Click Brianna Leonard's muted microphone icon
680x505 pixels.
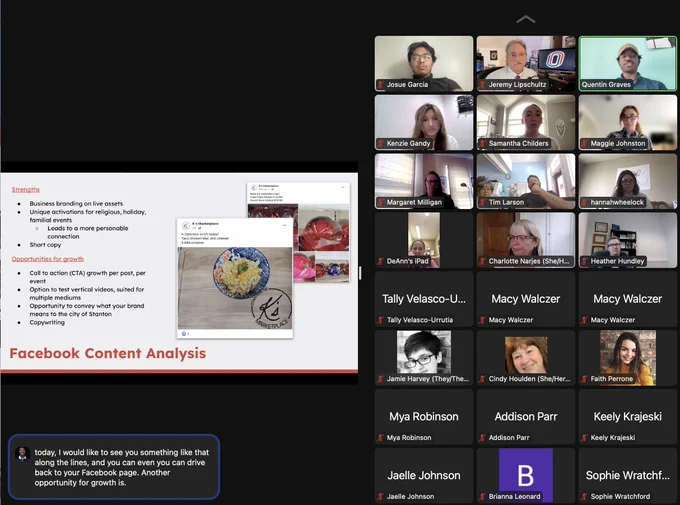pyautogui.click(x=482, y=497)
